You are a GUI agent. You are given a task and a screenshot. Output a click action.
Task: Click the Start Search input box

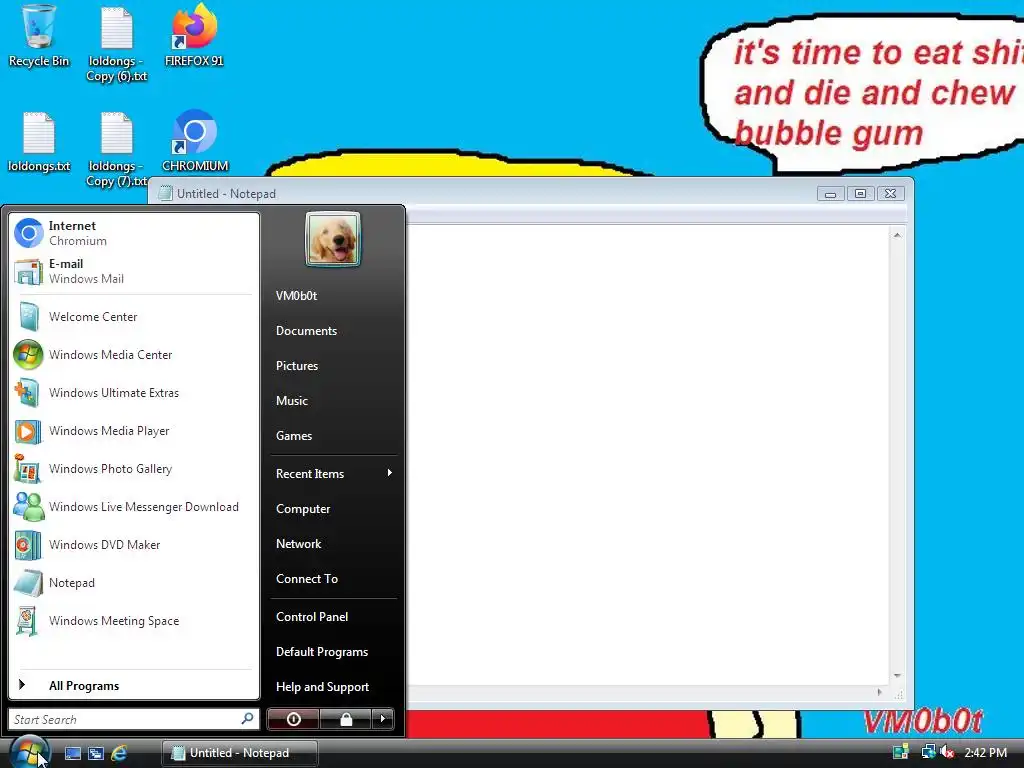124,719
